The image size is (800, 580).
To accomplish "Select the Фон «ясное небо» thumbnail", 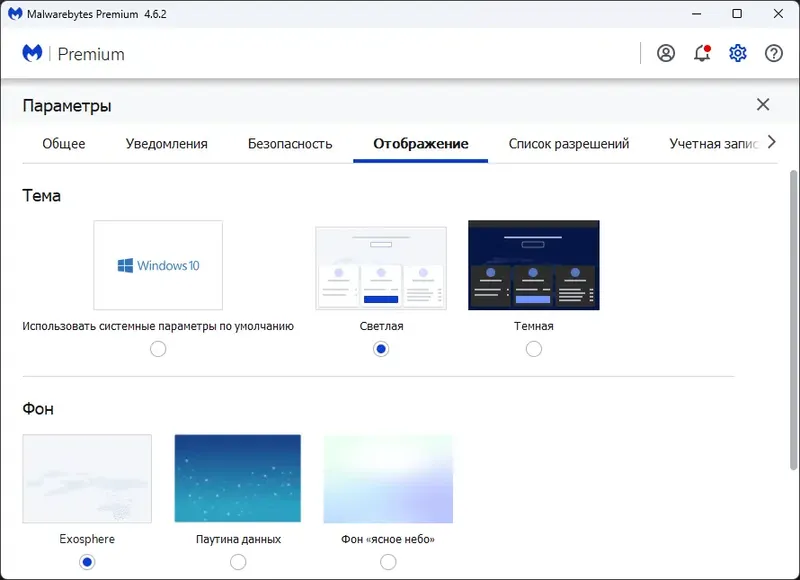I will coord(386,480).
